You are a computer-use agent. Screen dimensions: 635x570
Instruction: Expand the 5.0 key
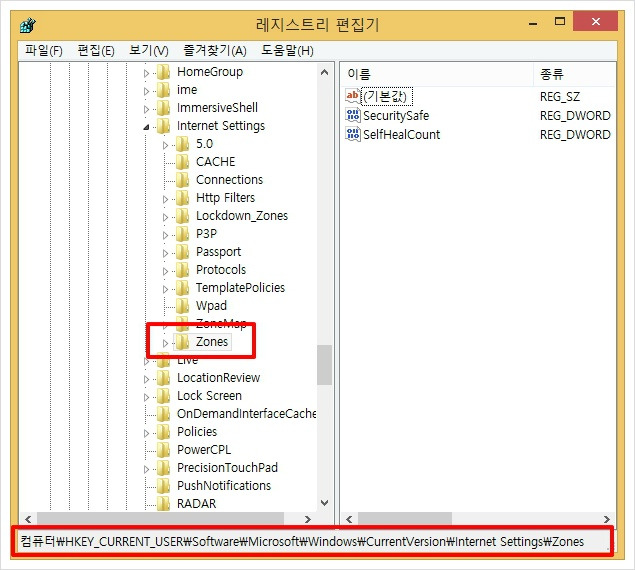165,145
